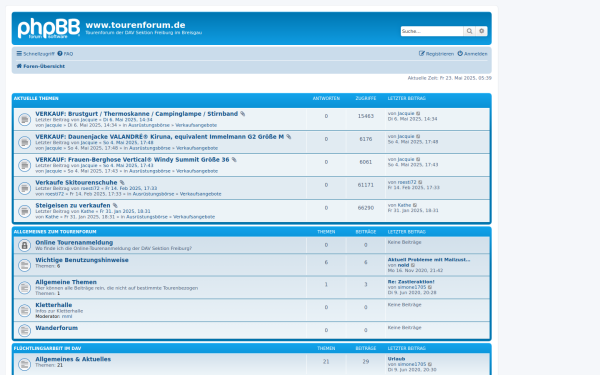Screen dimensions: 600x375
Task: Open last post Aktuell Probleme mit Mailzust...
Action: pos(429,260)
